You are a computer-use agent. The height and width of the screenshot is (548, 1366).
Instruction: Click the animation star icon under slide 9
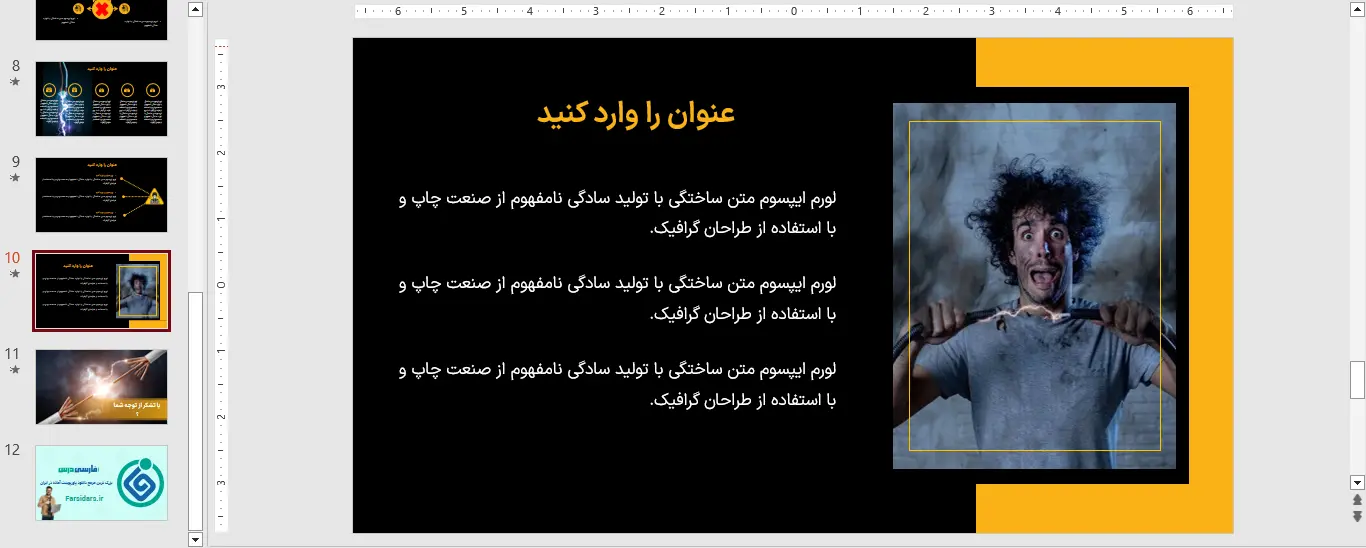coord(14,177)
